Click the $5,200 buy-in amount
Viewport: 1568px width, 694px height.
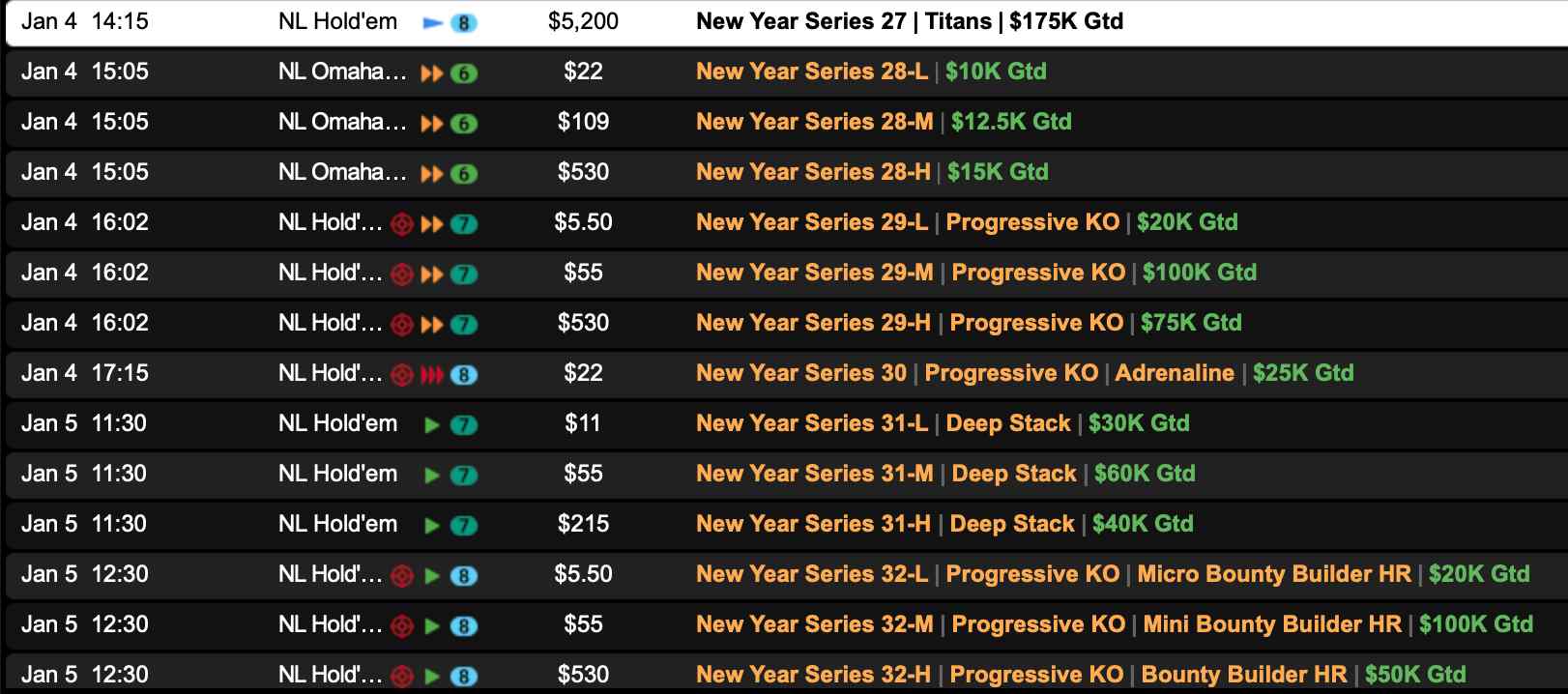coord(583,21)
